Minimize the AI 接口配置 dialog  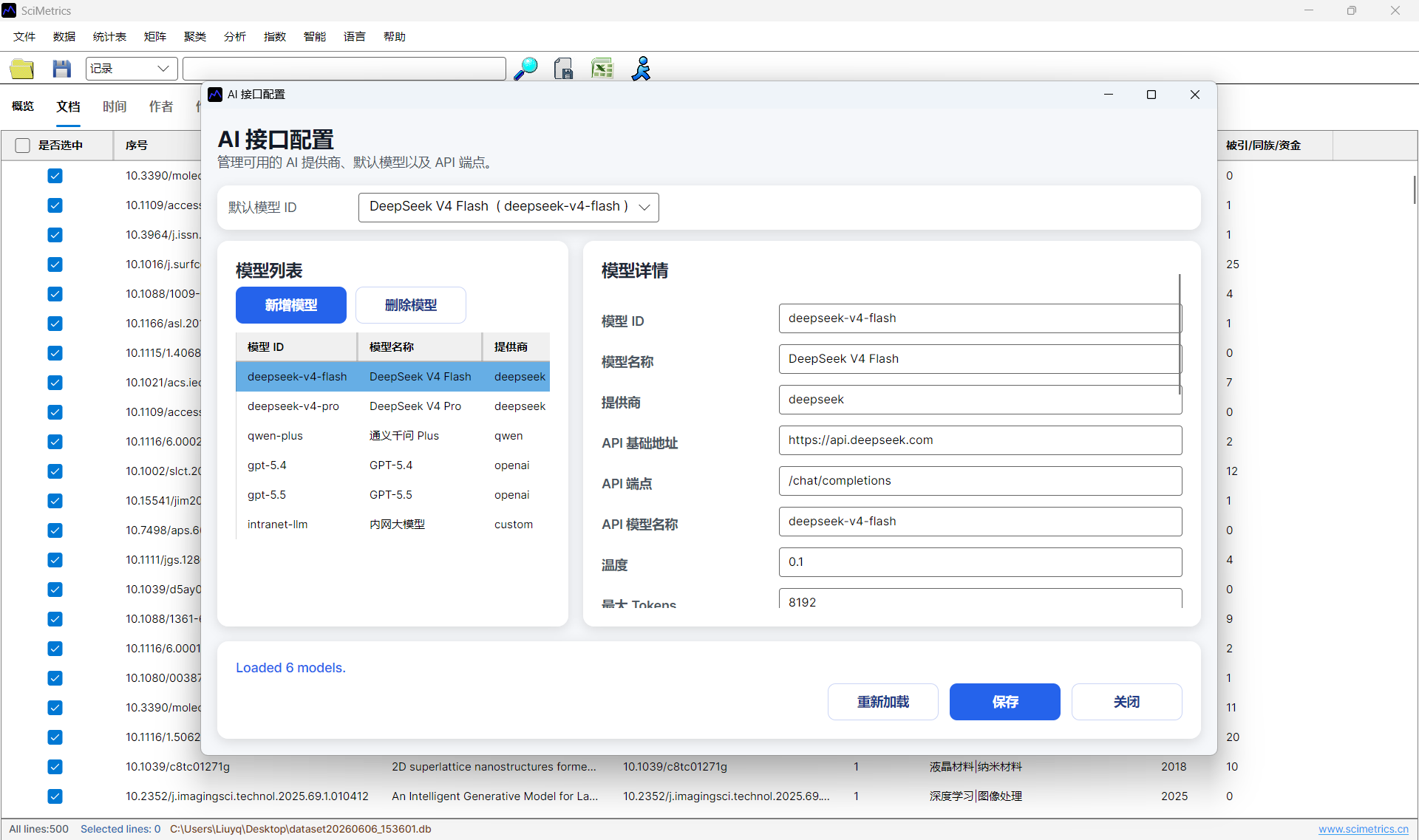(1109, 95)
